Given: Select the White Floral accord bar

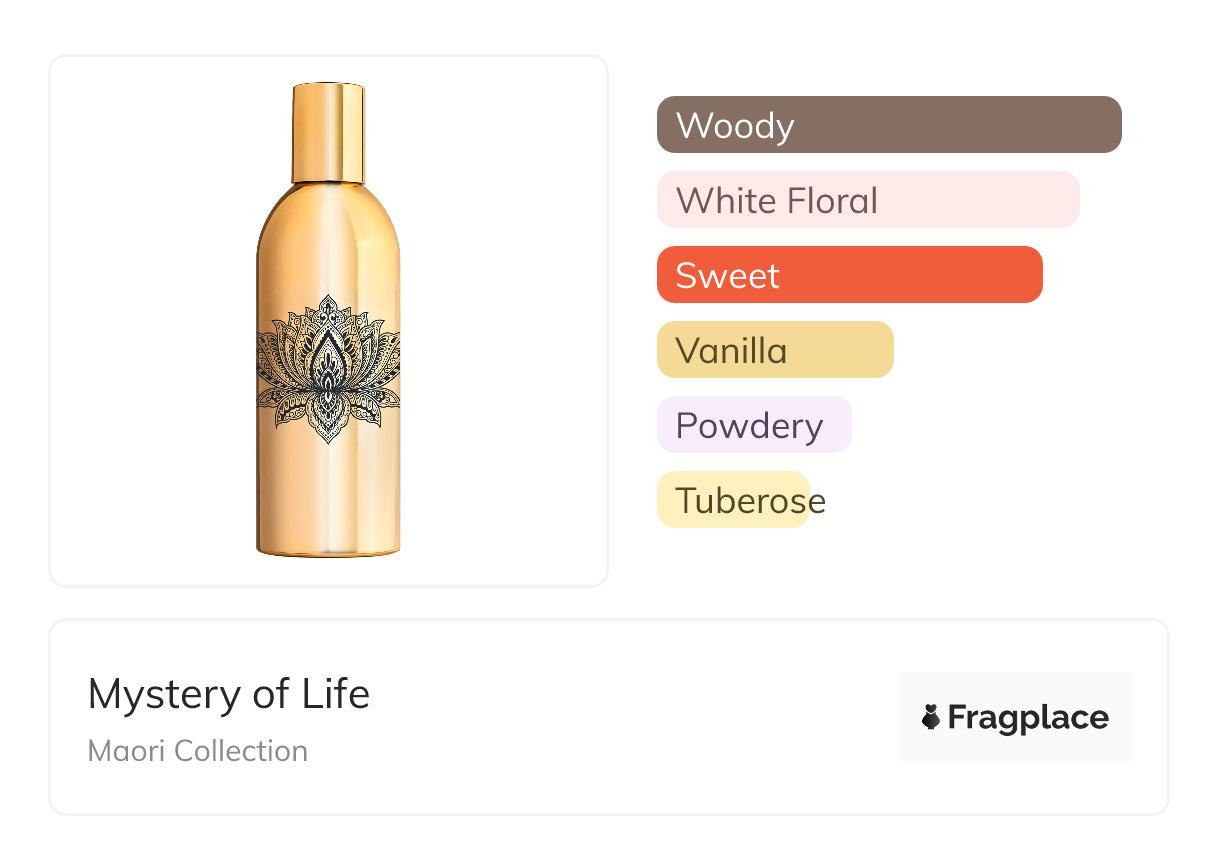Looking at the screenshot, I should point(867,200).
